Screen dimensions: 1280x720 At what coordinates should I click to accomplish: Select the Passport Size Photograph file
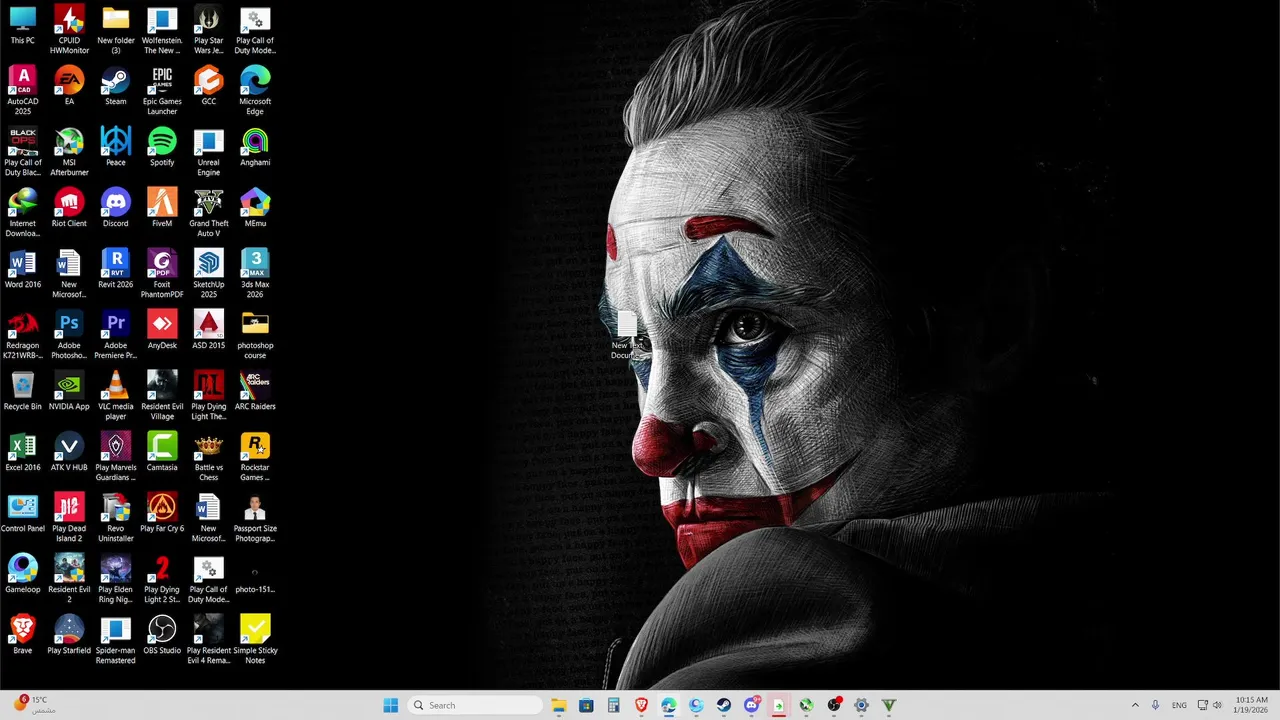click(255, 518)
